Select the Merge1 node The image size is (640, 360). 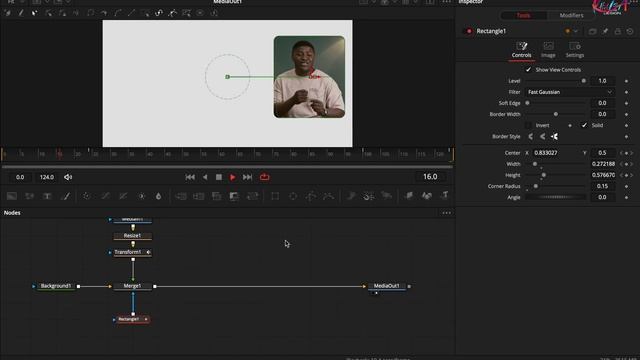tap(133, 286)
